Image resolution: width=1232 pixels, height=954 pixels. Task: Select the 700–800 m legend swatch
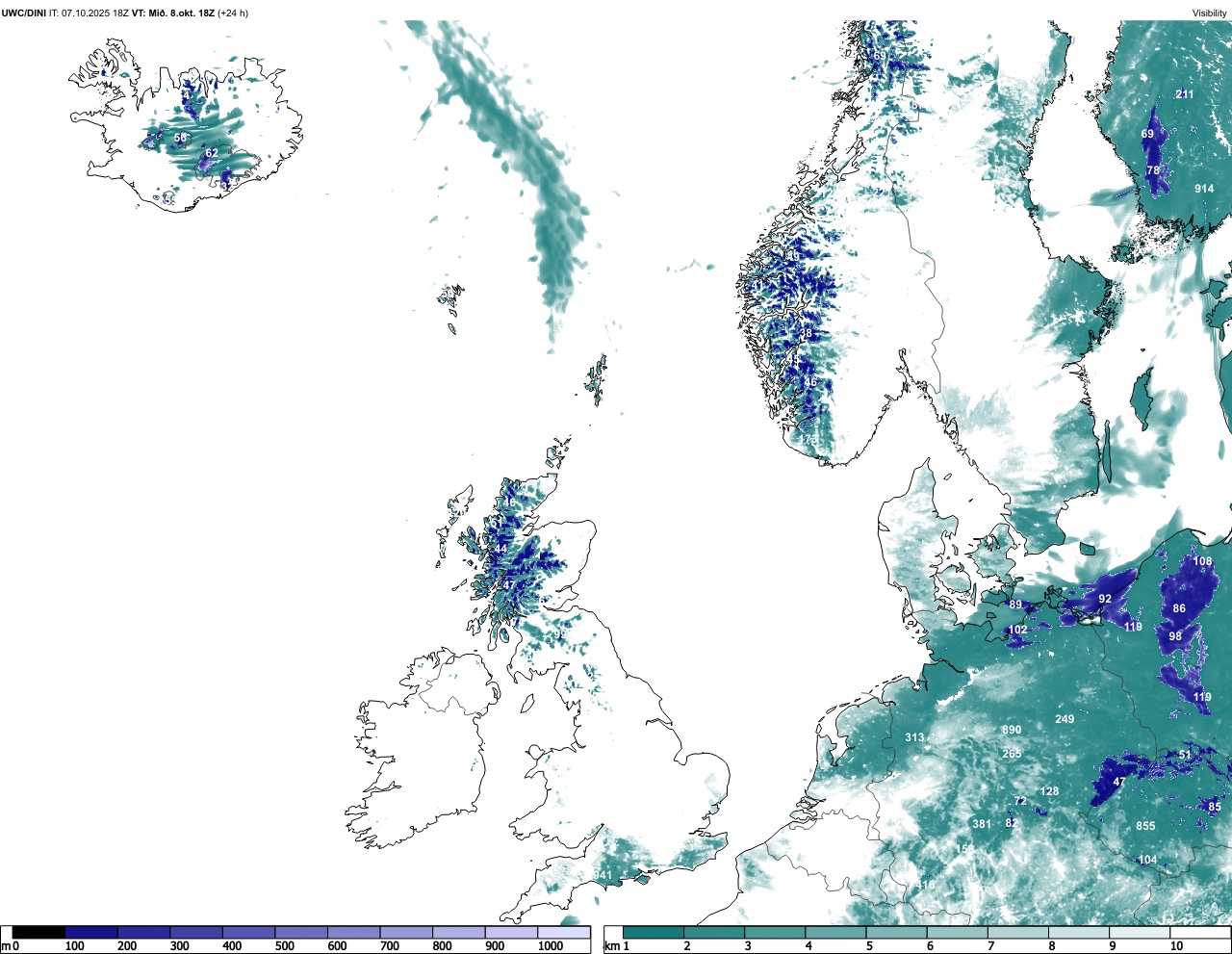pyautogui.click(x=406, y=932)
